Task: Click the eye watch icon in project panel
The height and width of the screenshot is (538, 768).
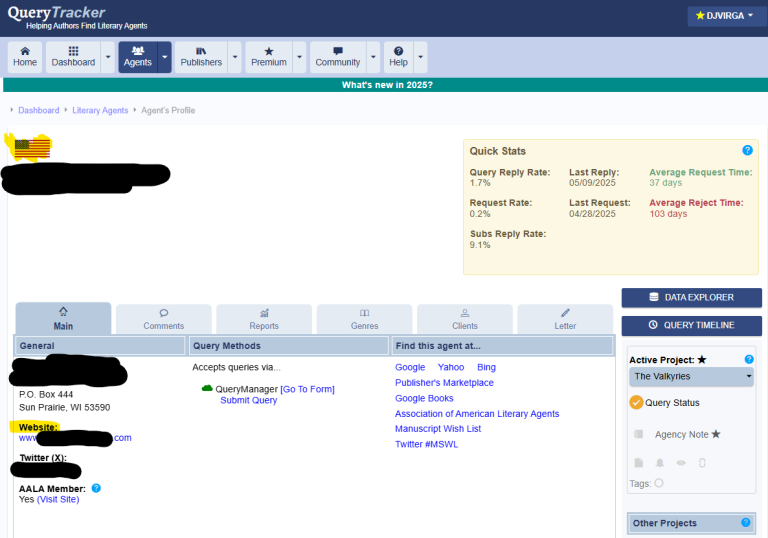Action: (681, 463)
